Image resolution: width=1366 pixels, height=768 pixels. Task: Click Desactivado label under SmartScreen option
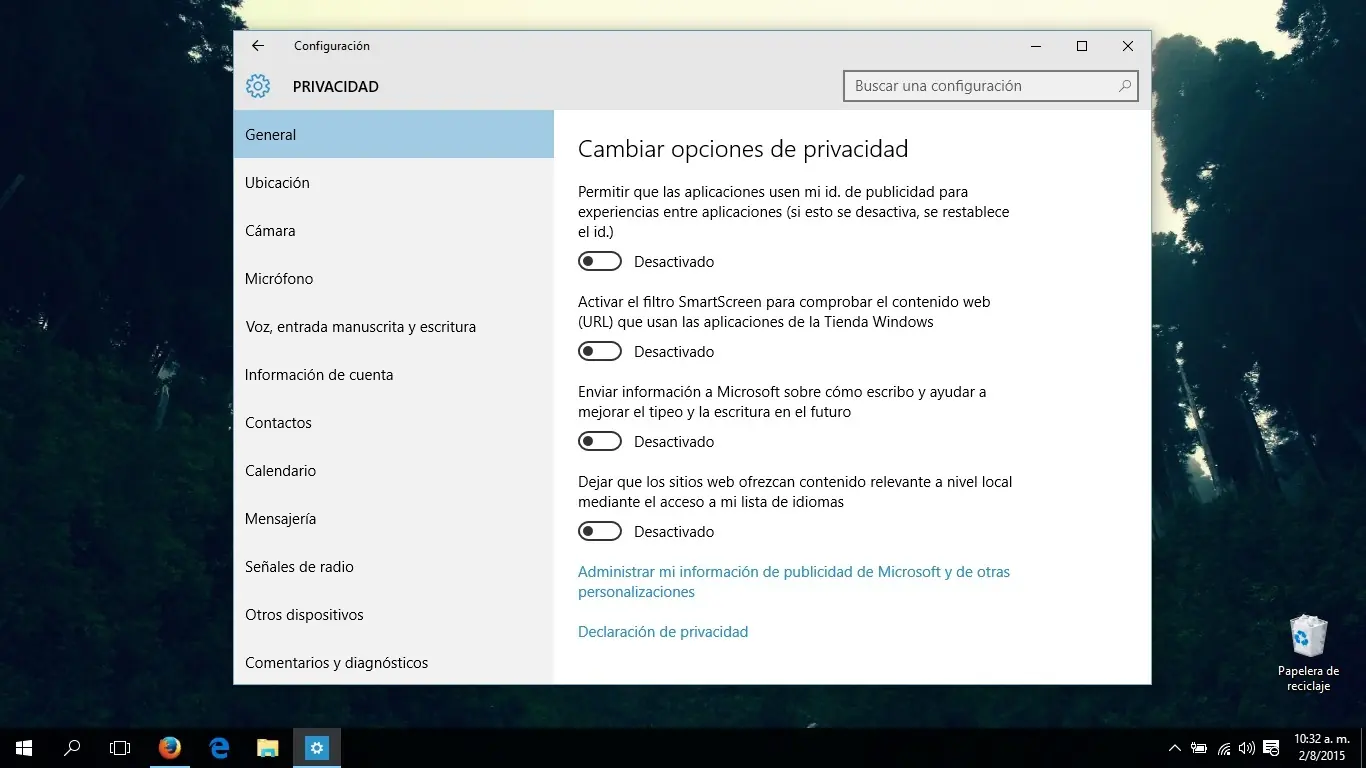coord(674,352)
